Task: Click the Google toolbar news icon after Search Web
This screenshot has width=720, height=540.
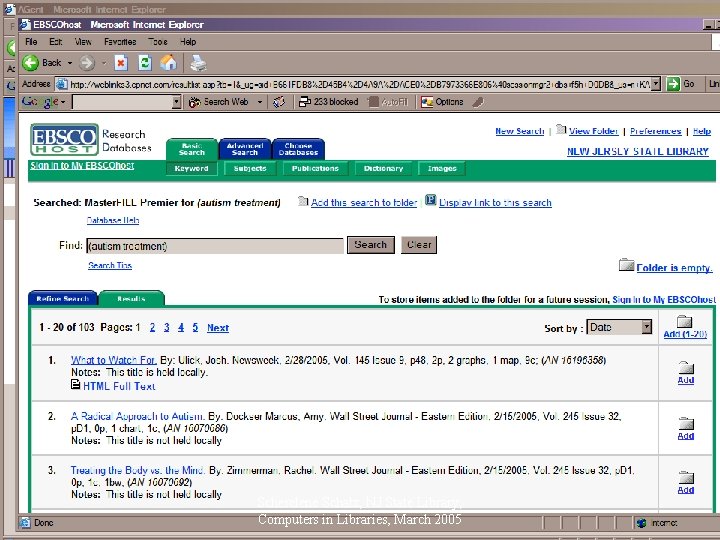Action: point(278,102)
